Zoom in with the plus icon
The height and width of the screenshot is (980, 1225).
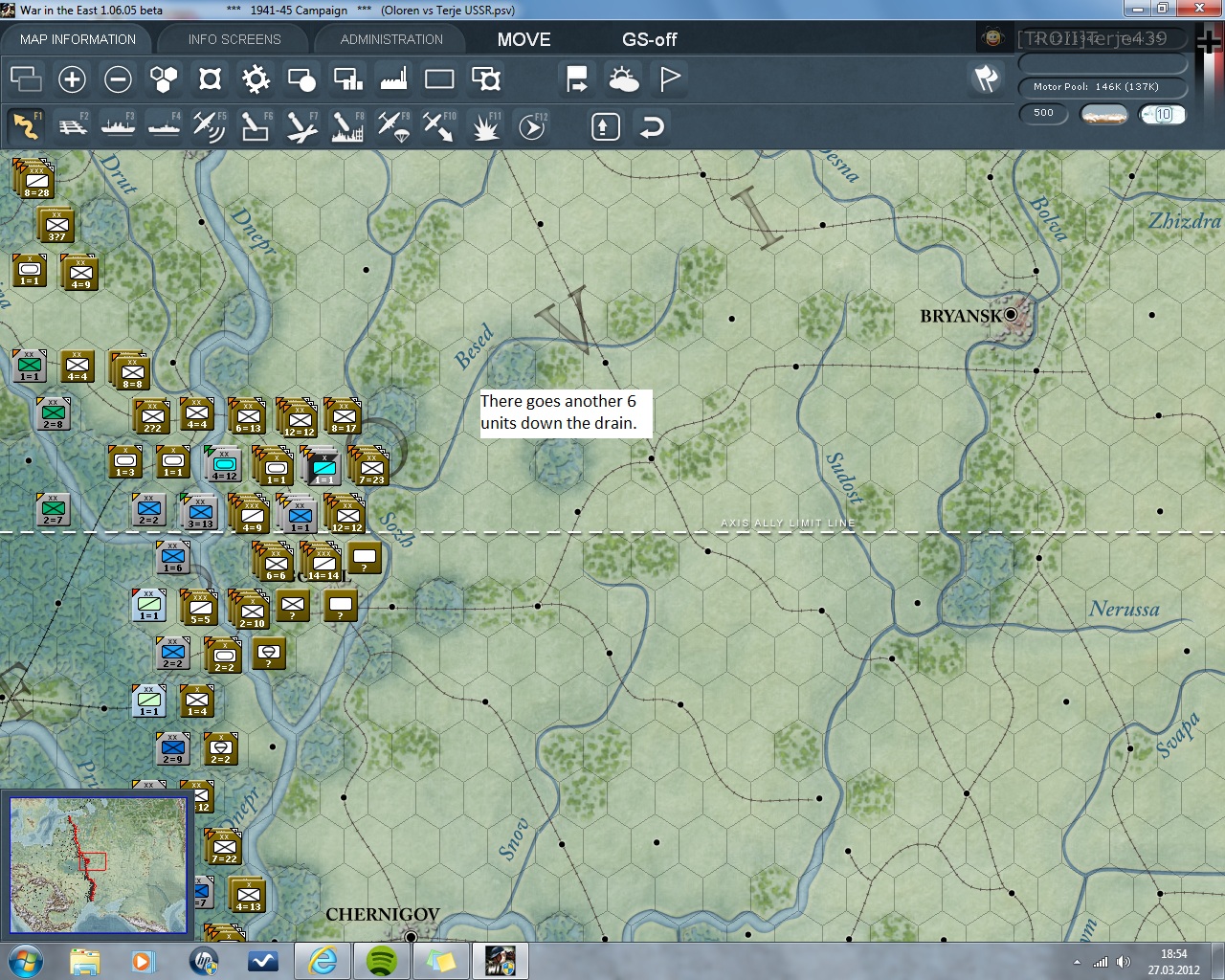[x=72, y=79]
